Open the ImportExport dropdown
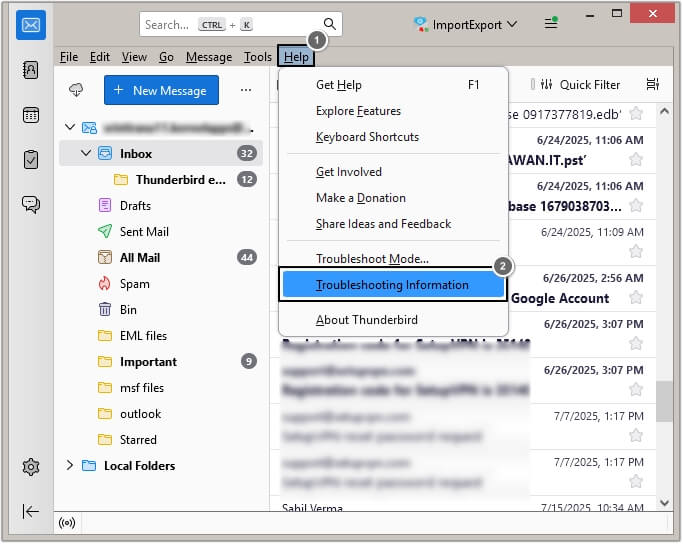This screenshot has height=544, width=683. tap(465, 24)
